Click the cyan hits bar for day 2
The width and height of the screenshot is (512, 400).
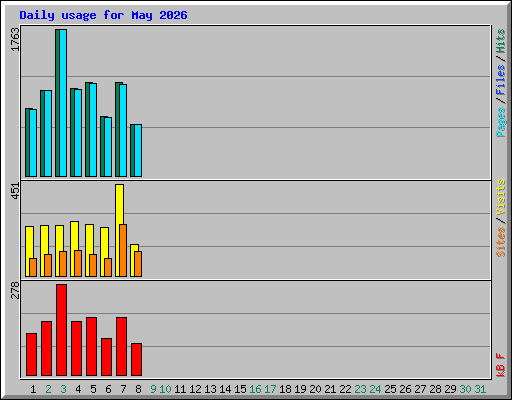[x=48, y=133]
